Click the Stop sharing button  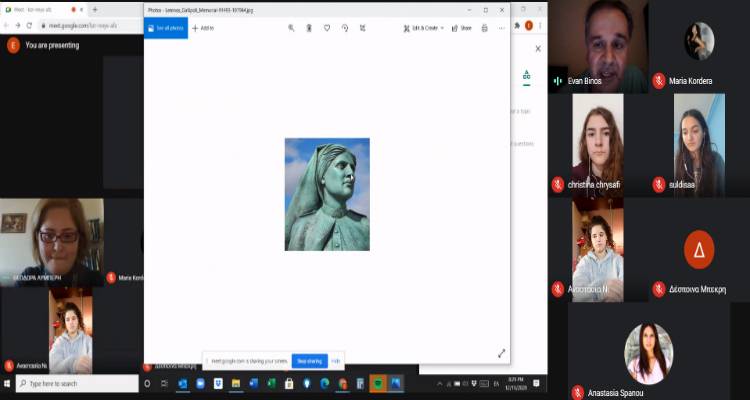pyautogui.click(x=309, y=360)
